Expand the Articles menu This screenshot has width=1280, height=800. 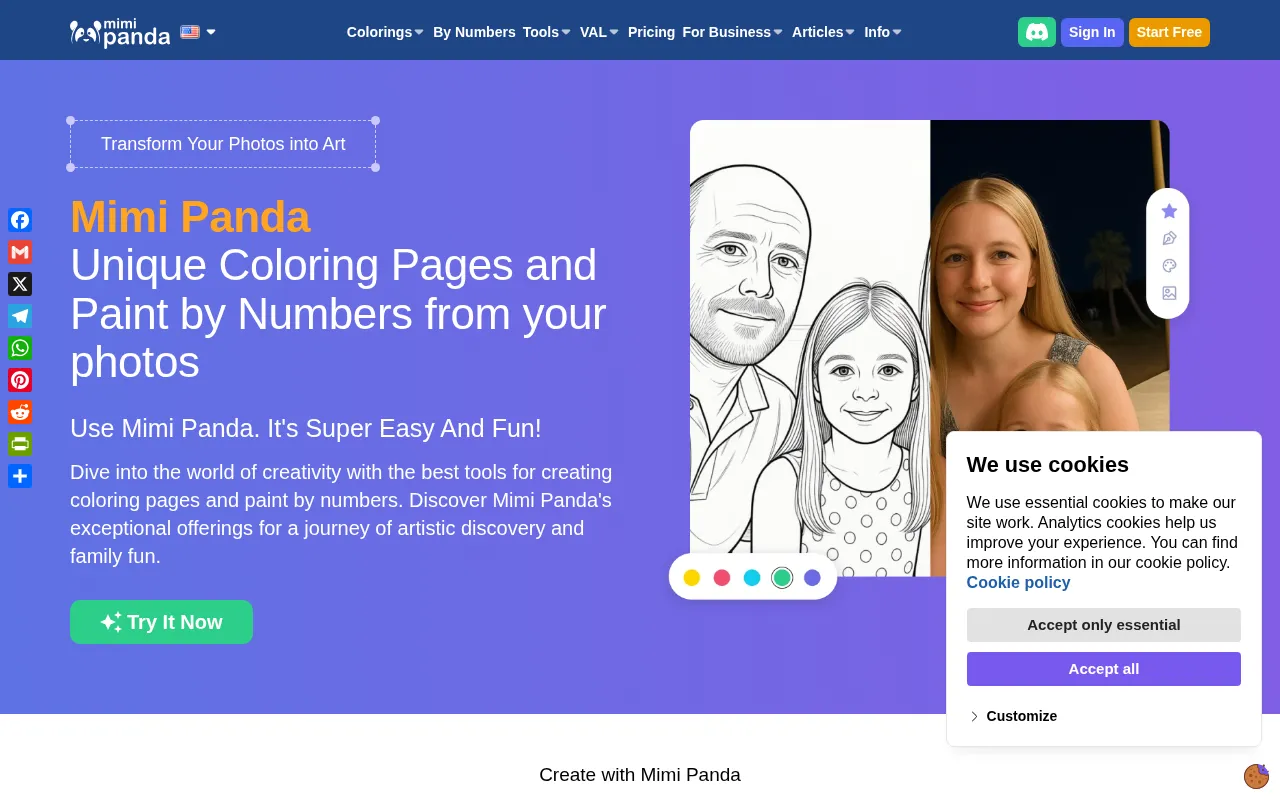pyautogui.click(x=823, y=32)
